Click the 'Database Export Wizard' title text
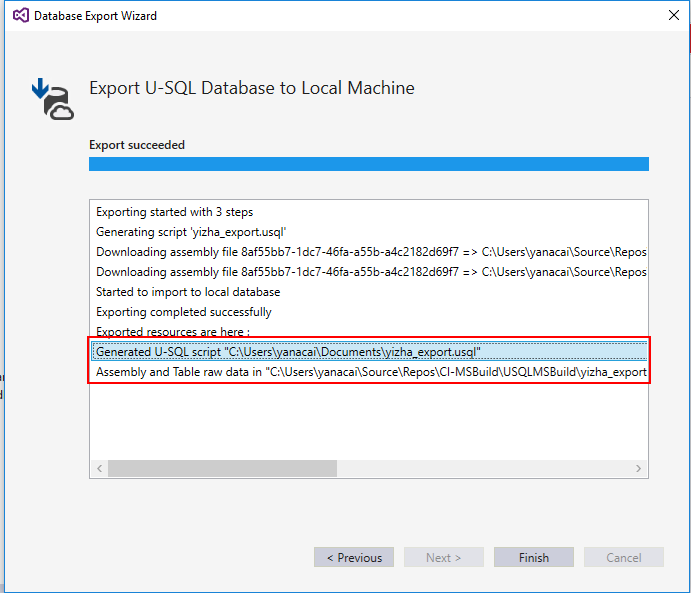This screenshot has height=593, width=691. click(95, 16)
